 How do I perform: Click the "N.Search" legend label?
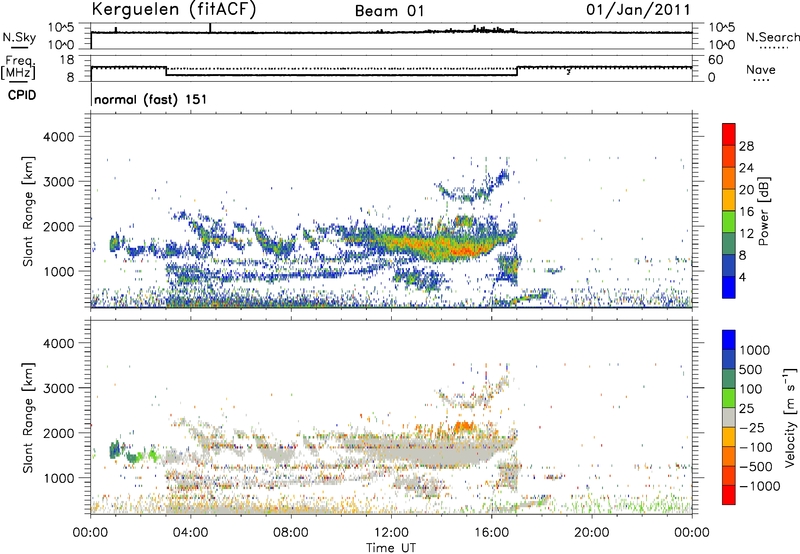point(772,37)
